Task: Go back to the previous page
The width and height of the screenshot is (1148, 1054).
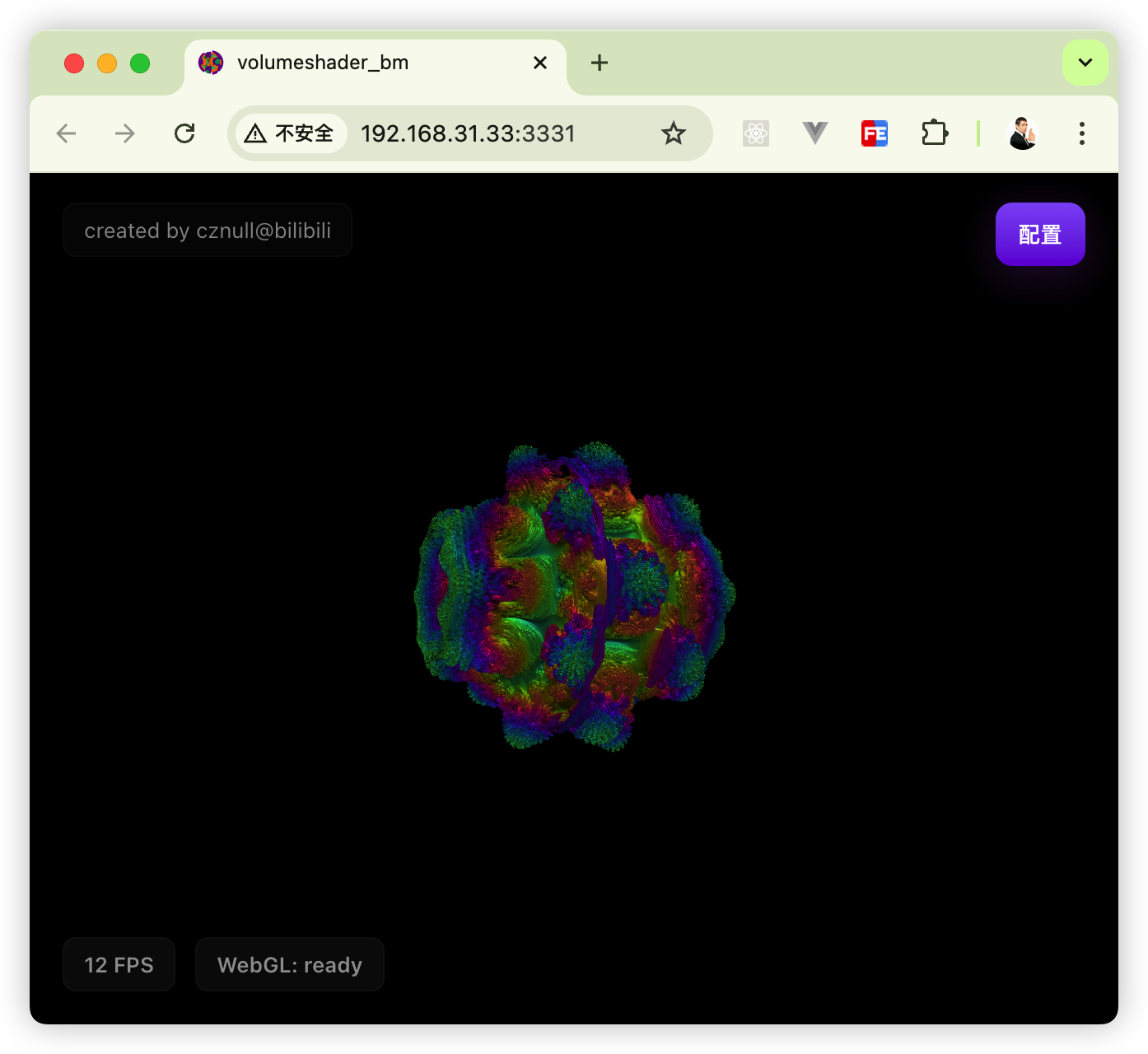Action: pyautogui.click(x=66, y=133)
